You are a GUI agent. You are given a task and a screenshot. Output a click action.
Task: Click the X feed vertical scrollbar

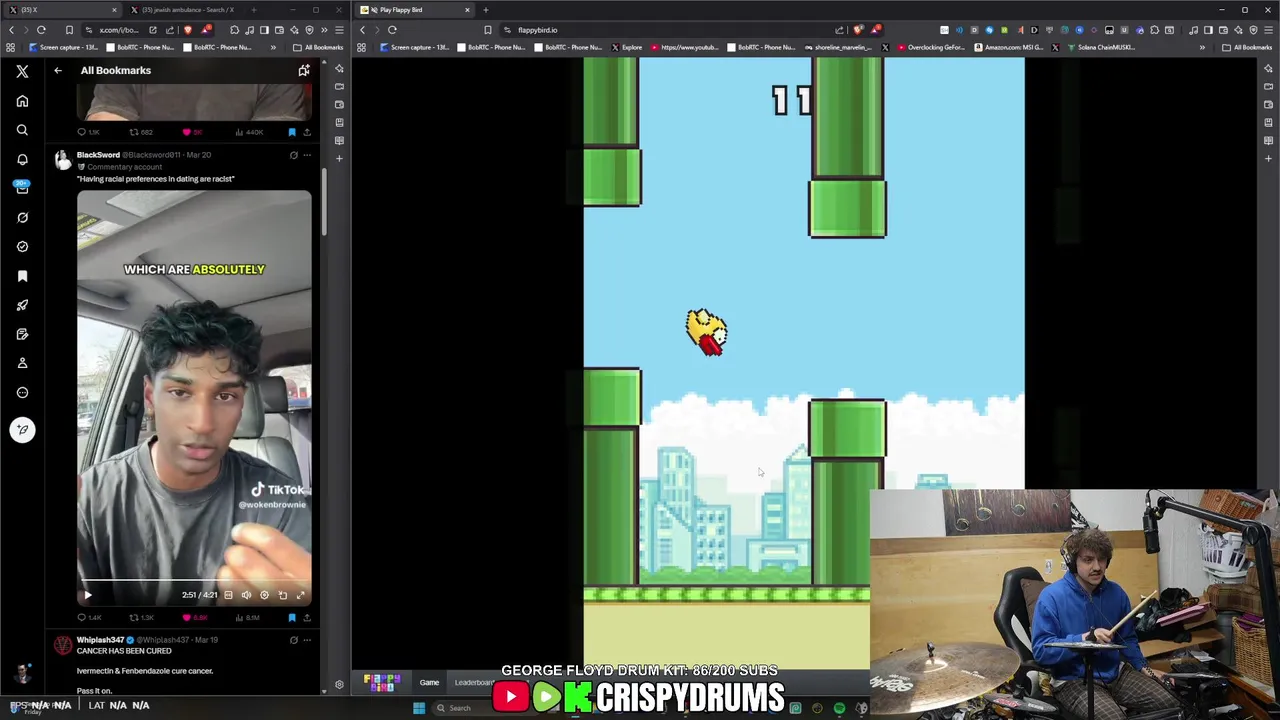(323, 200)
